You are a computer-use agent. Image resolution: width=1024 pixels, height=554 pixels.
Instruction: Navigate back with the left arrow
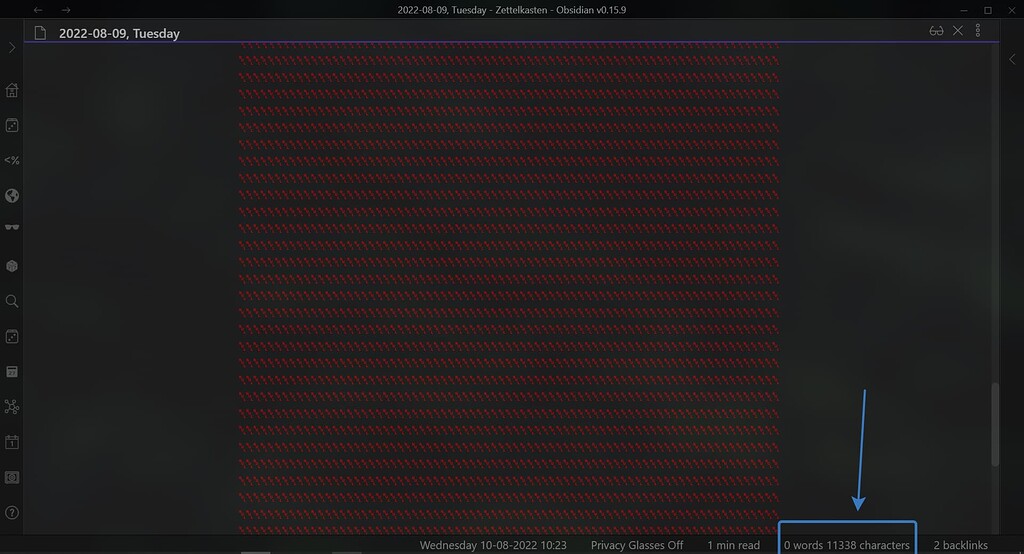click(38, 10)
